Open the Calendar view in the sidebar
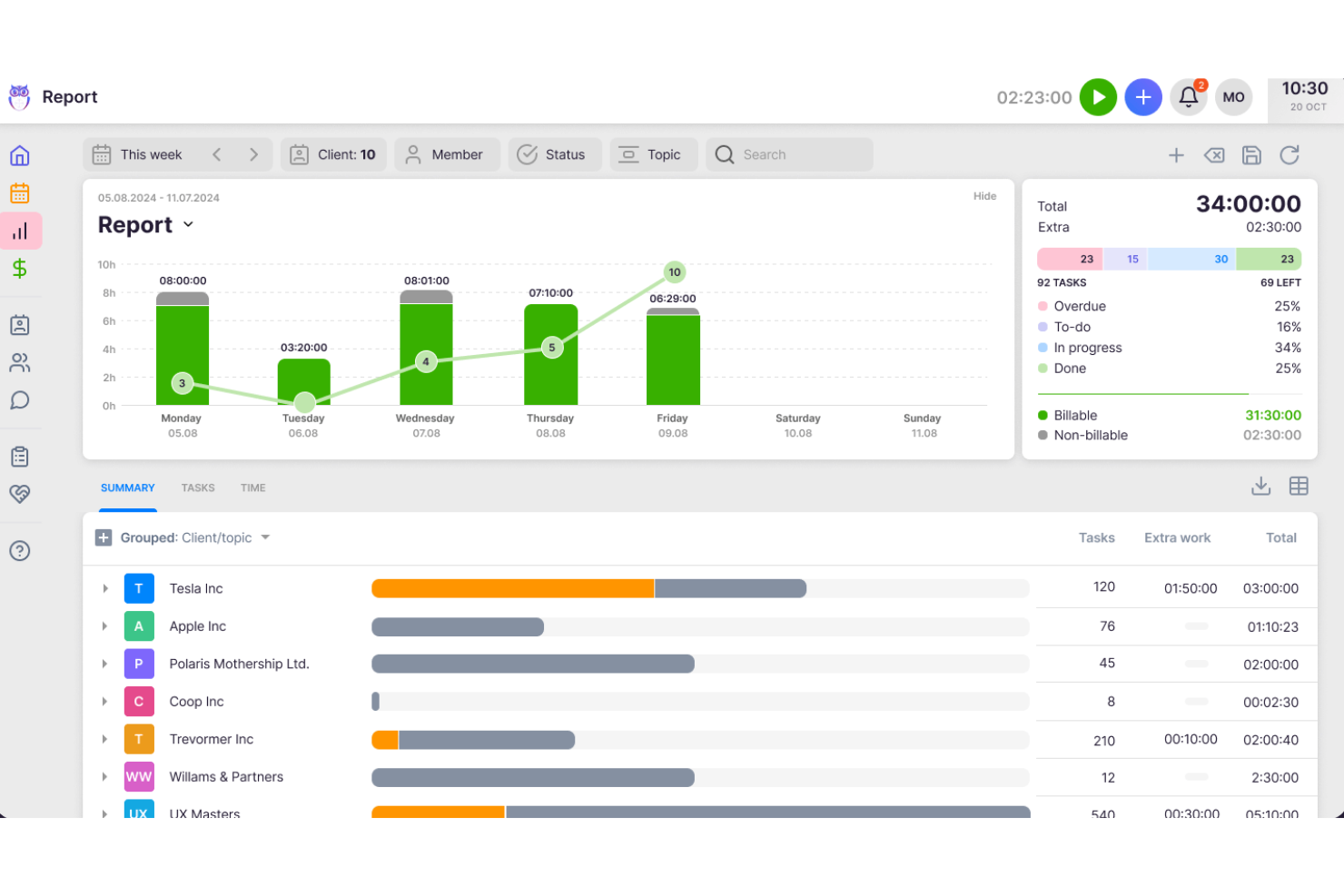Viewport: 1344px width, 896px height. pyautogui.click(x=20, y=192)
